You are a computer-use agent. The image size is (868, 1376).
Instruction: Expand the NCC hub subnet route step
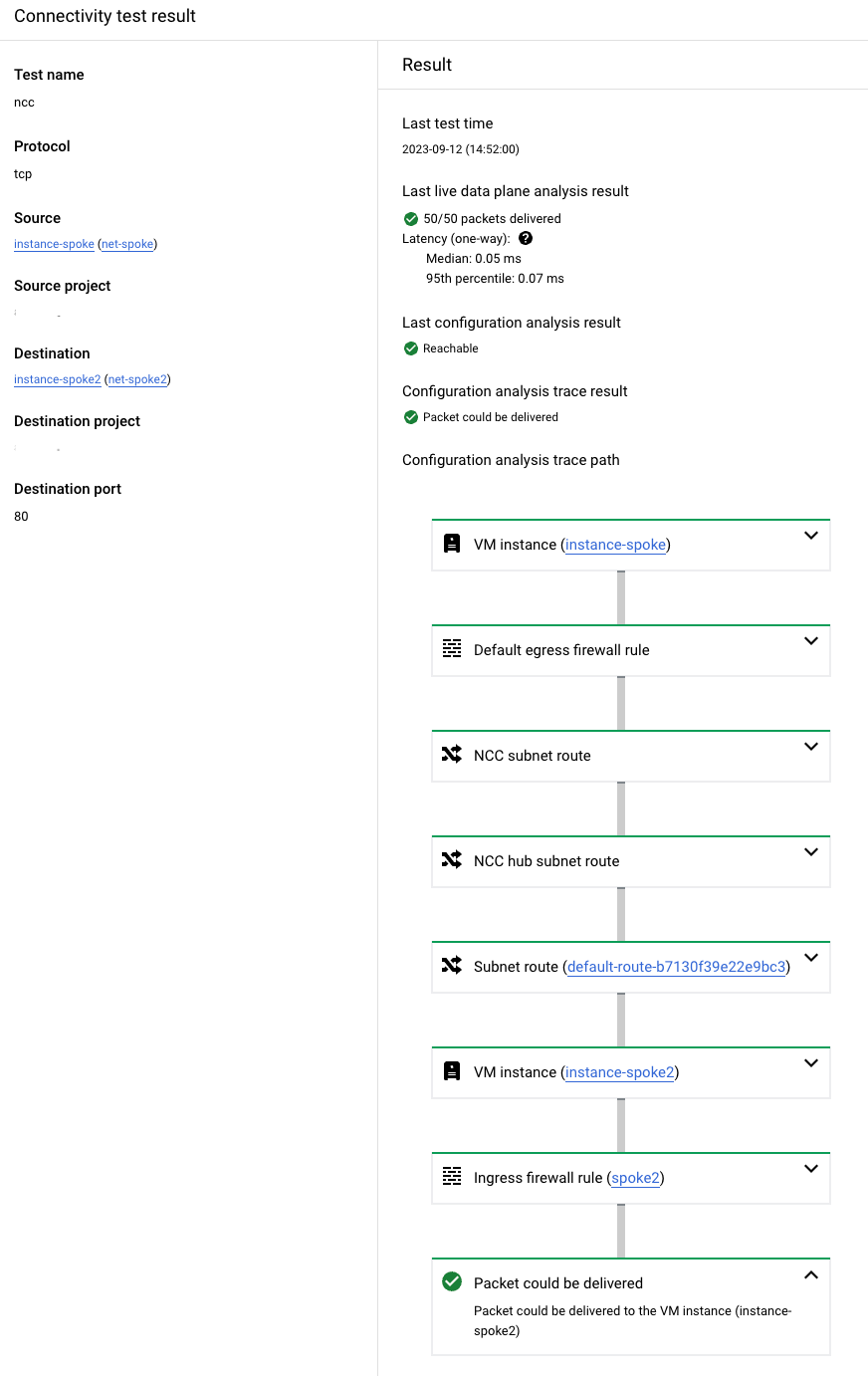pos(811,852)
